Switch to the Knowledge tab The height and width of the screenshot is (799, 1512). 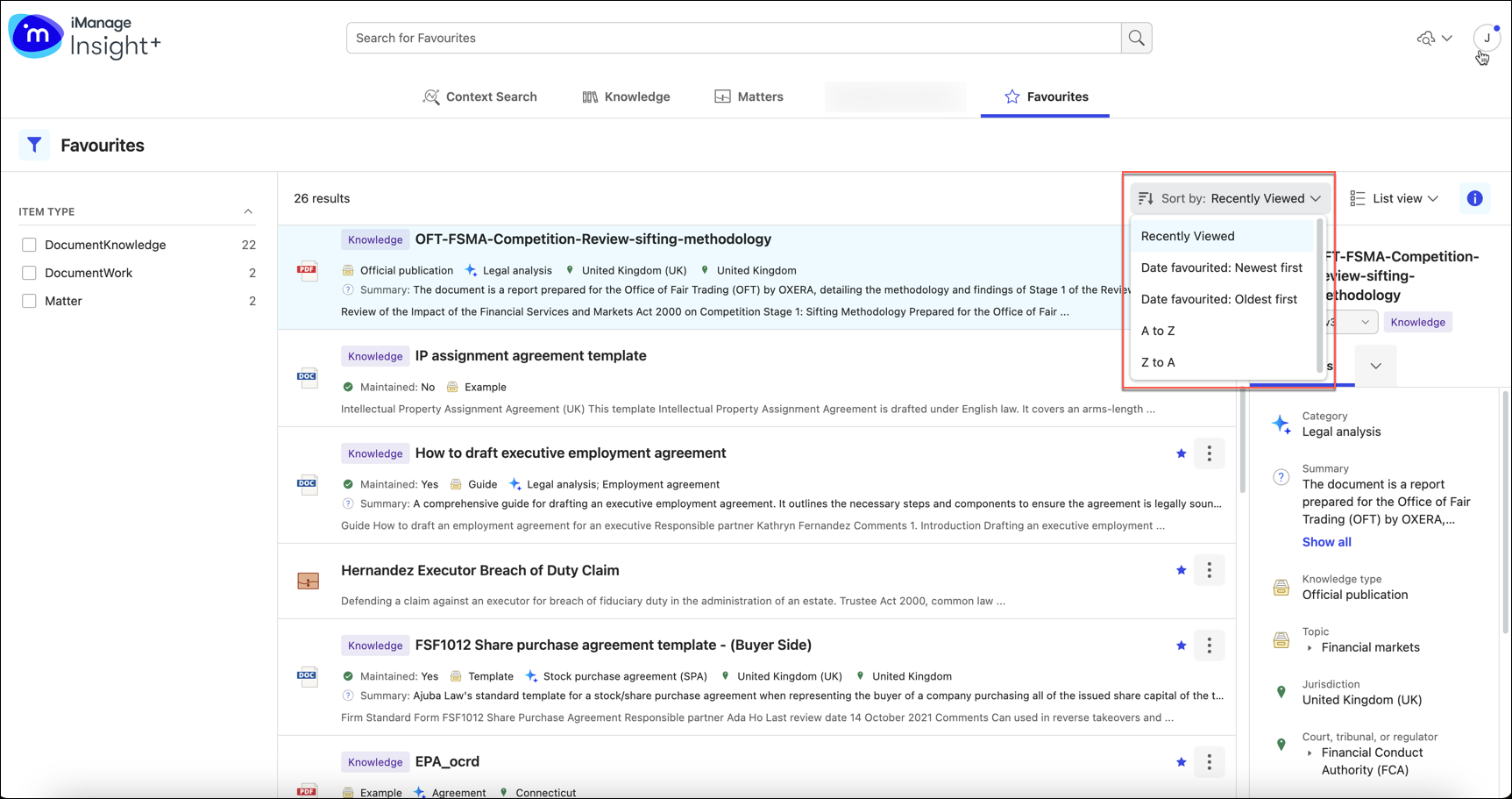[x=626, y=96]
